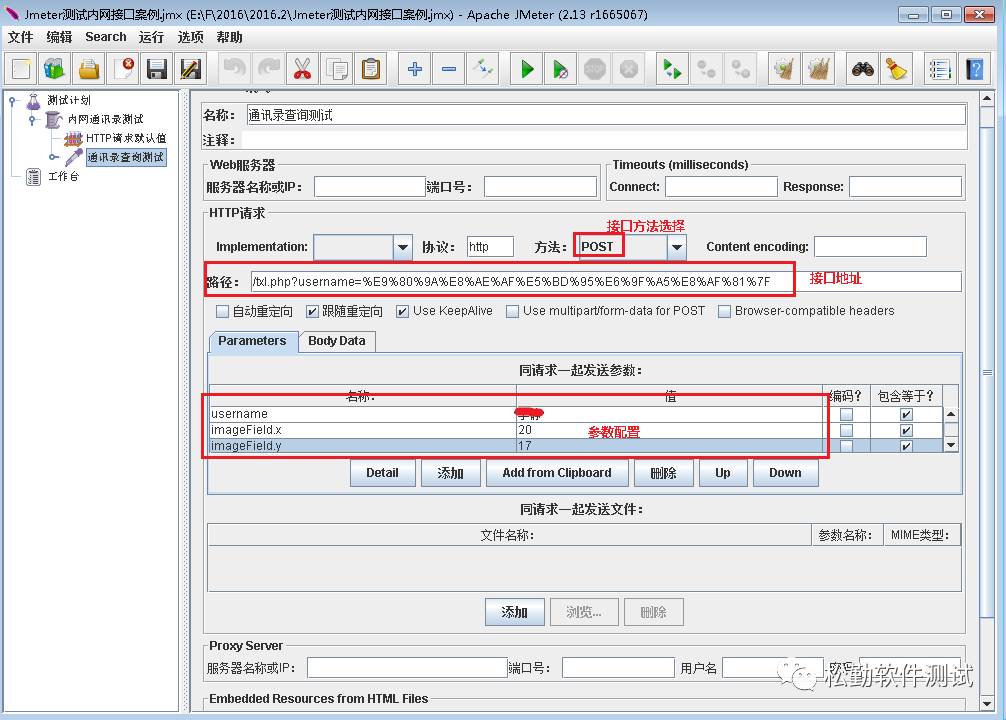Click the Cut scissors icon
The height and width of the screenshot is (720, 1006).
click(302, 69)
